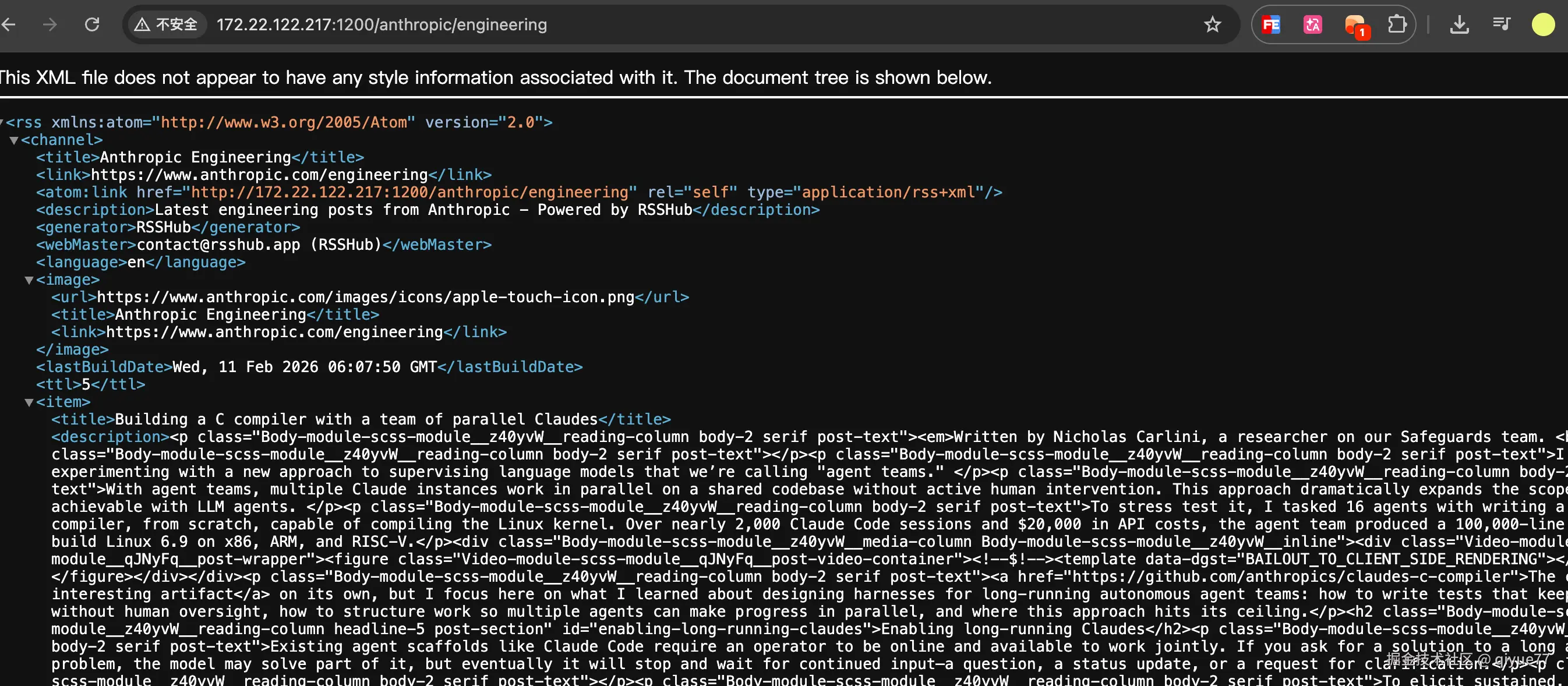This screenshot has height=686, width=1568.
Task: Click the lastBuildDate element line
Action: 309,367
